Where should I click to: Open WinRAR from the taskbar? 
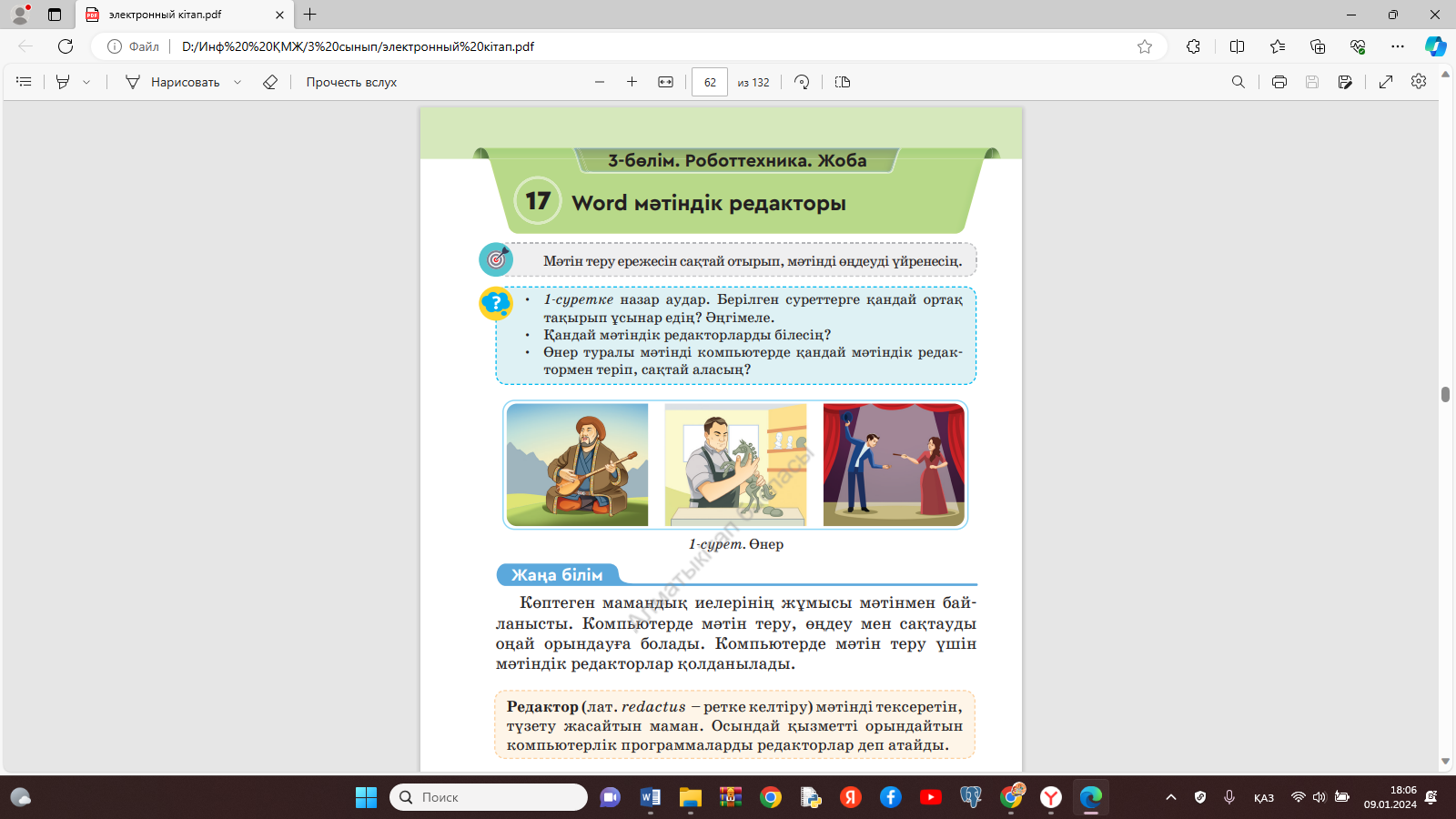(731, 797)
